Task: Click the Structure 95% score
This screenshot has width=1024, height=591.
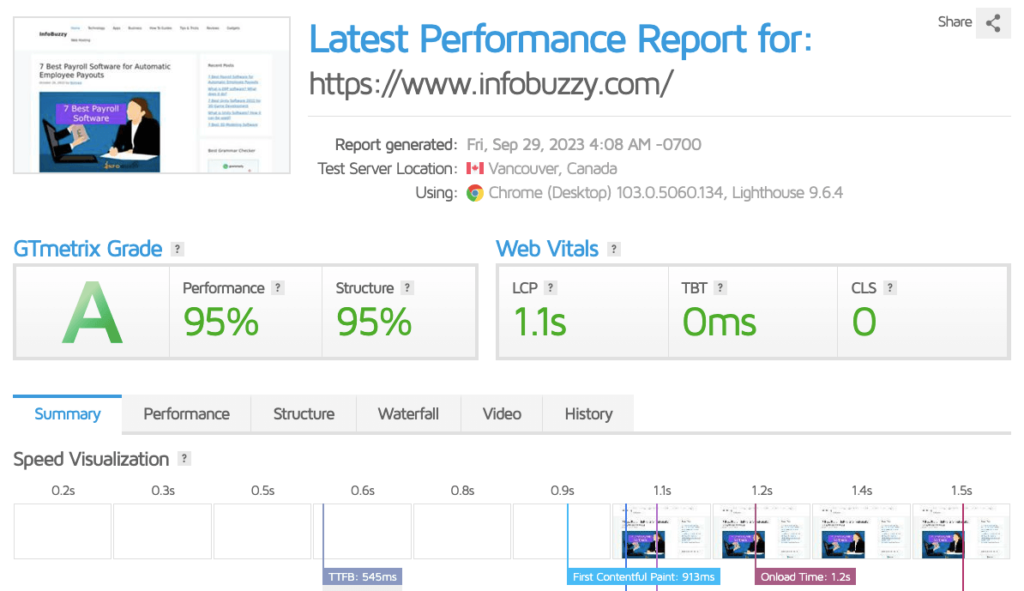Action: click(374, 322)
